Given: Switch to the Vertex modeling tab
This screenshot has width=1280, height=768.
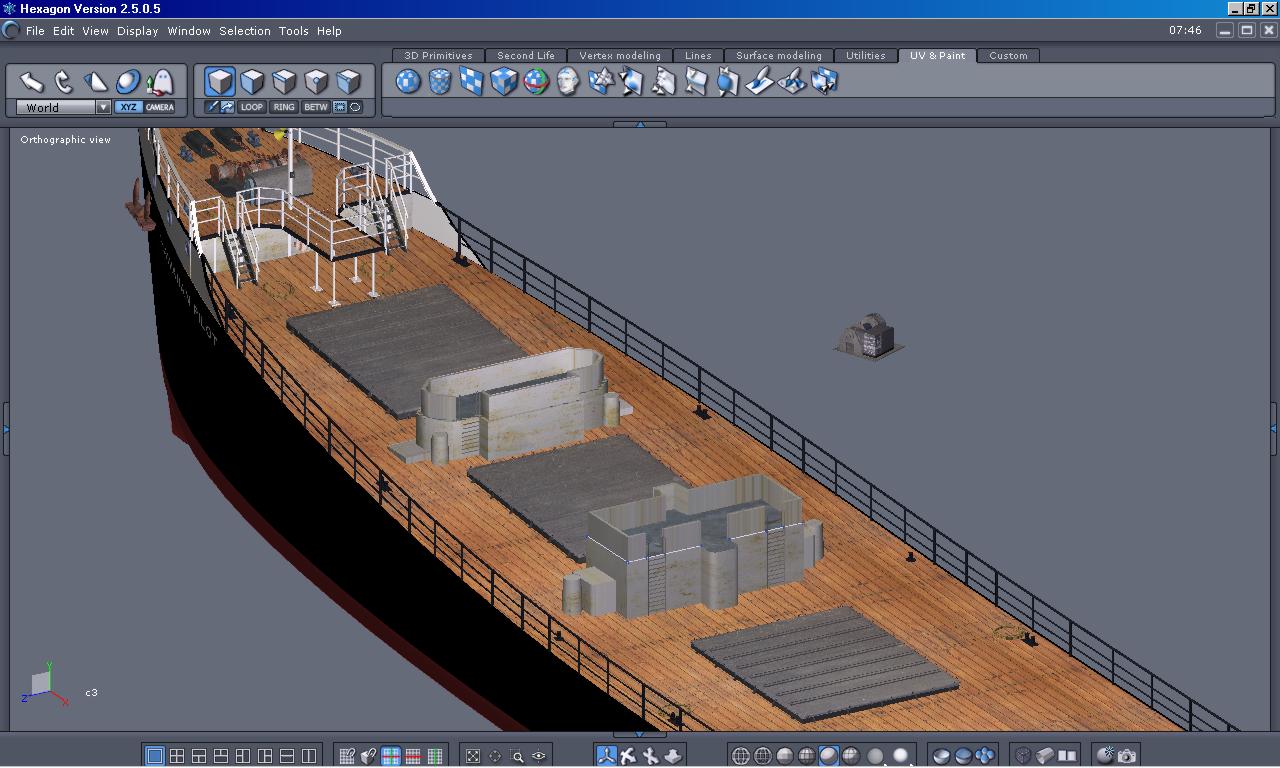Looking at the screenshot, I should coord(620,56).
